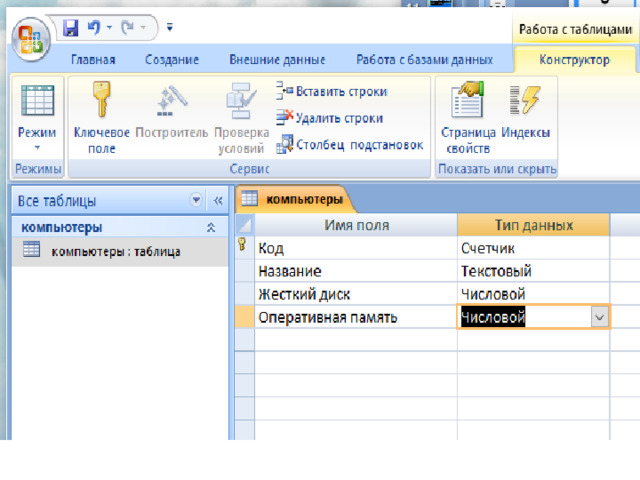Open the Все таблицы navigation pane menu
Screen dimensions: 640x480
pyautogui.click(x=196, y=200)
